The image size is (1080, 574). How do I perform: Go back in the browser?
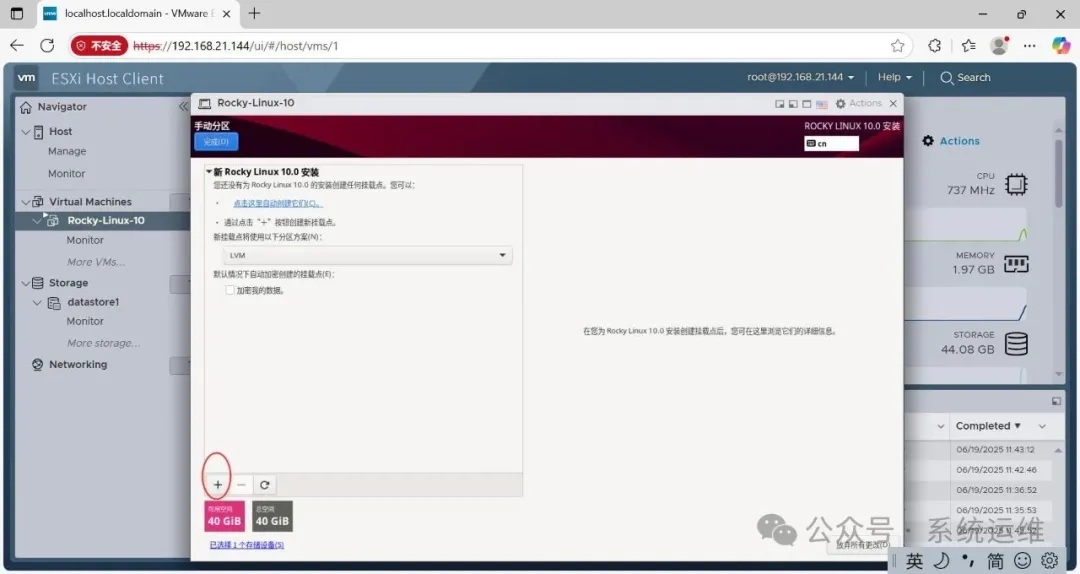point(17,45)
